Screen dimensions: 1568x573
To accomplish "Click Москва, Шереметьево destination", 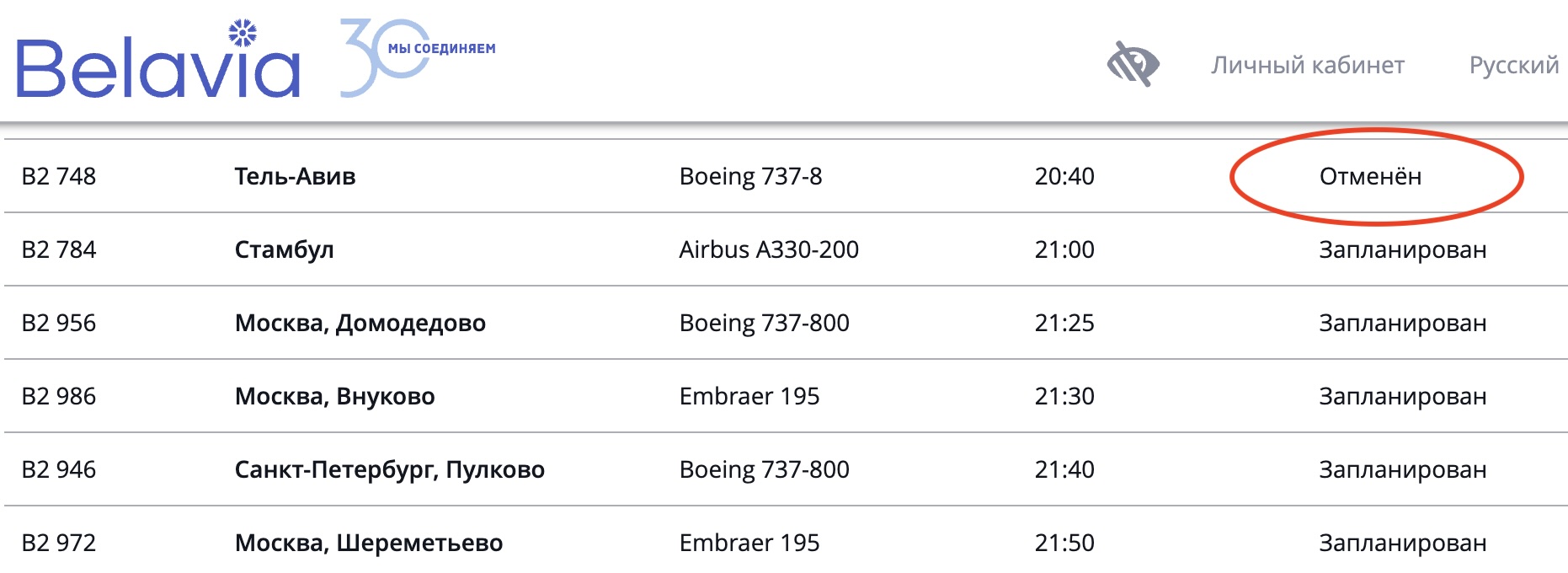I will 368,543.
